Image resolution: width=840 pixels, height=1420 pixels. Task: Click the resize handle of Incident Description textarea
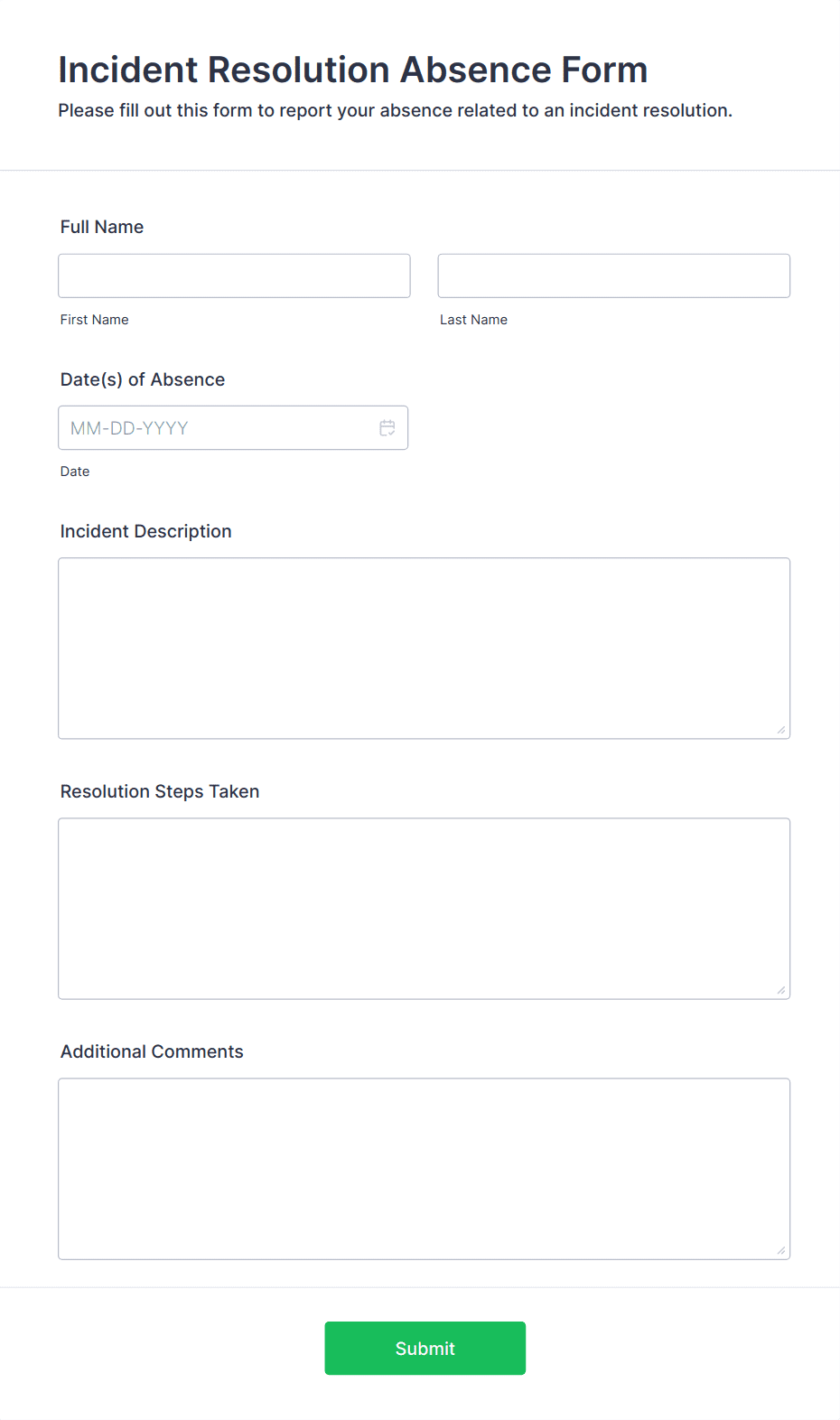[x=781, y=728]
